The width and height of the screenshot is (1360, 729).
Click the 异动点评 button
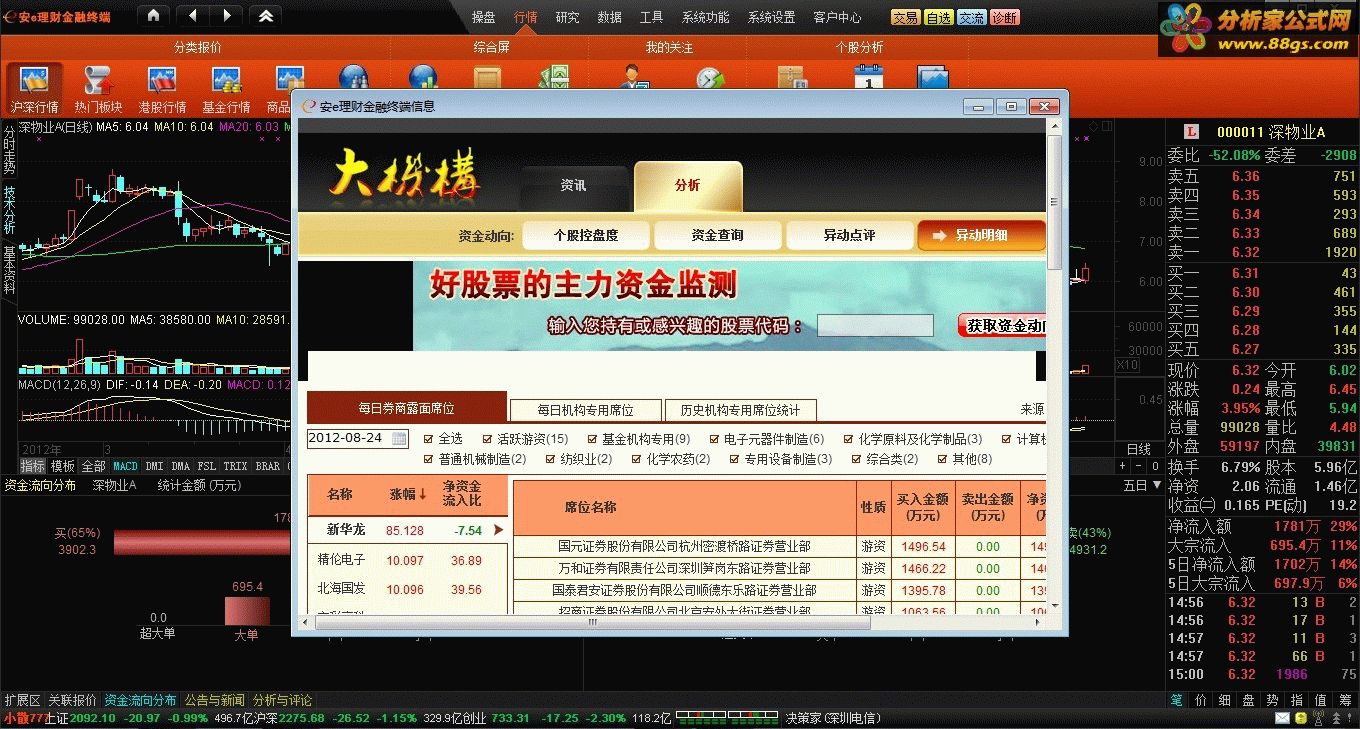(x=849, y=235)
